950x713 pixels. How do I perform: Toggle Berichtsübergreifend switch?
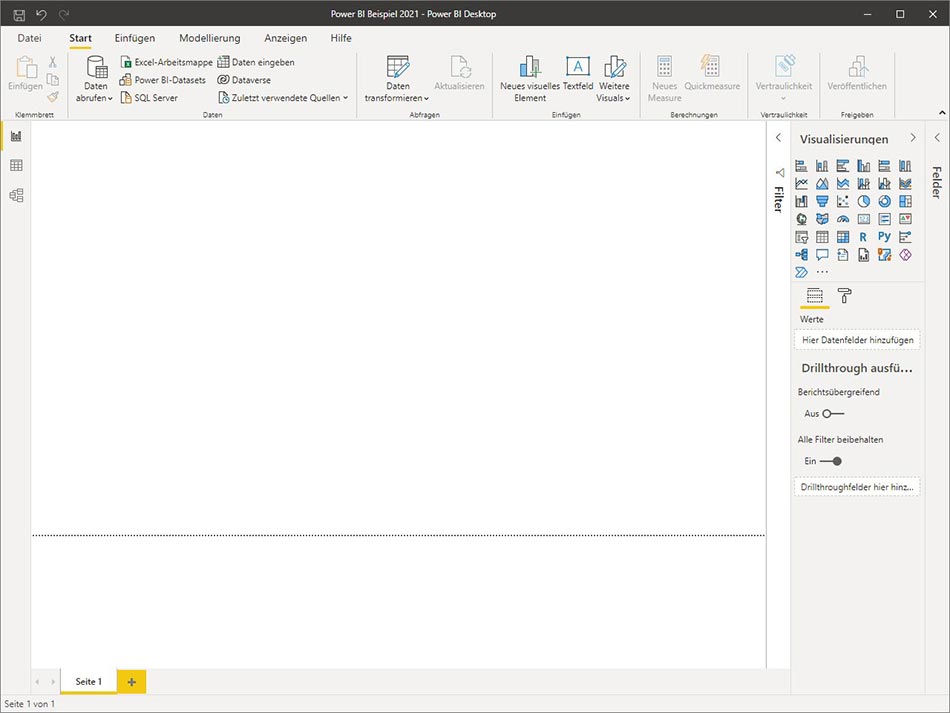(833, 414)
